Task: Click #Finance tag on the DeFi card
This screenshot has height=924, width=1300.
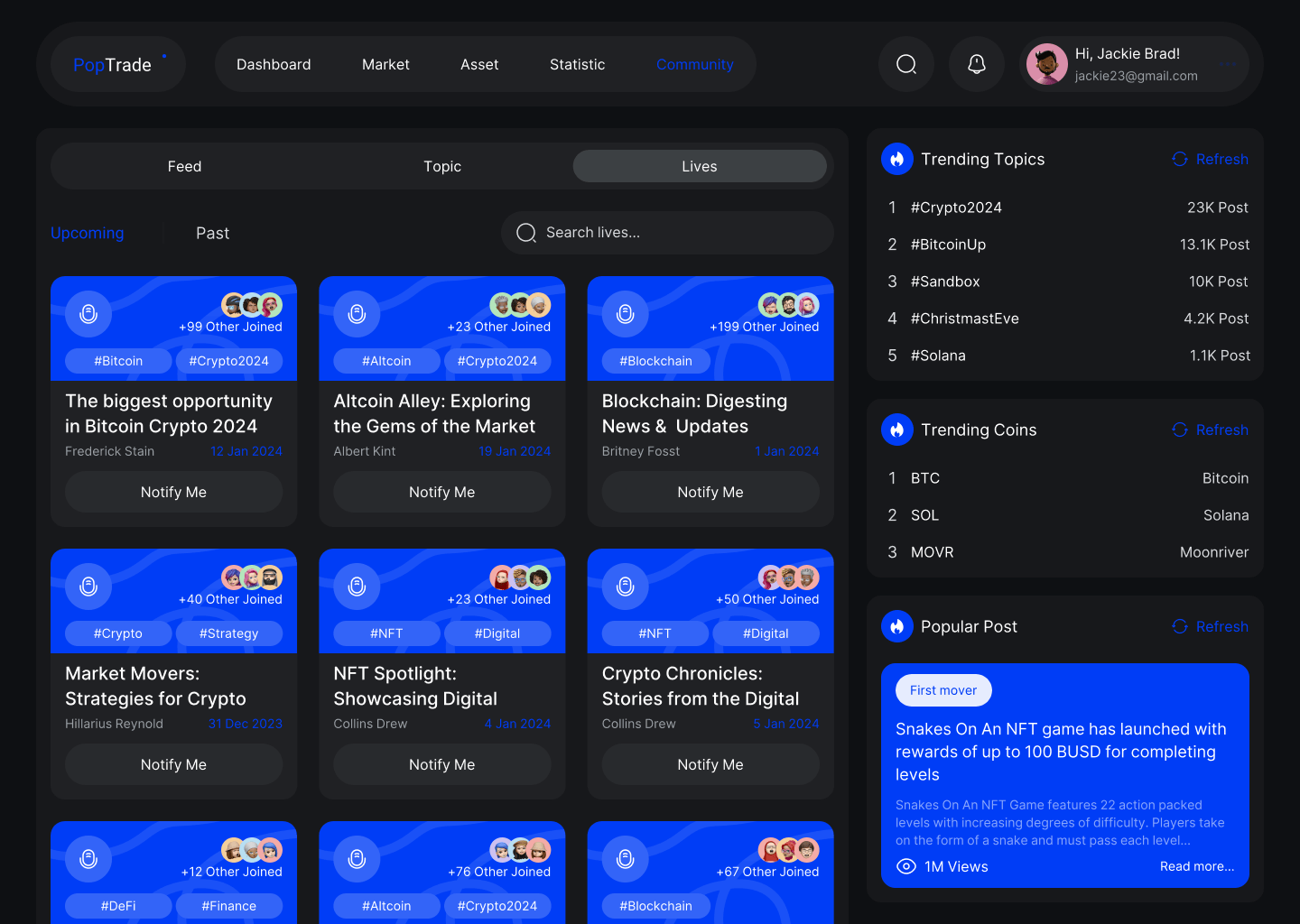Action: click(x=229, y=906)
